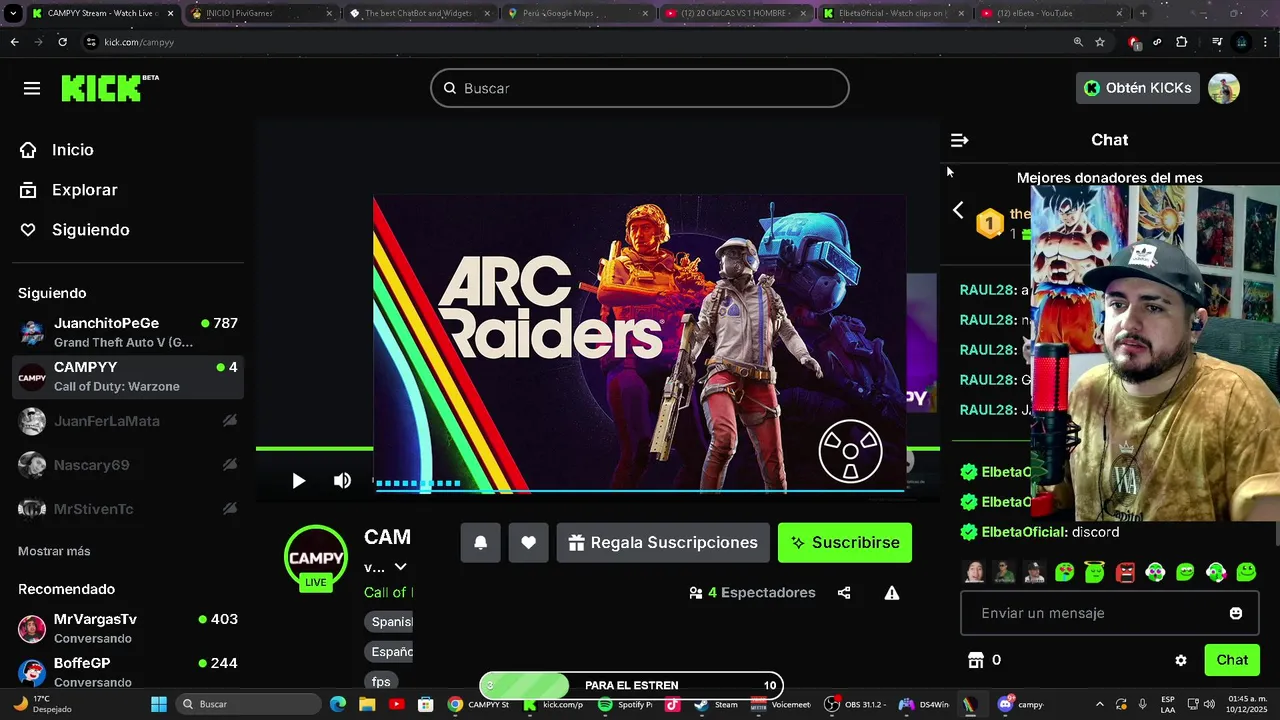Share the stream
1280x720 pixels.
(x=844, y=593)
